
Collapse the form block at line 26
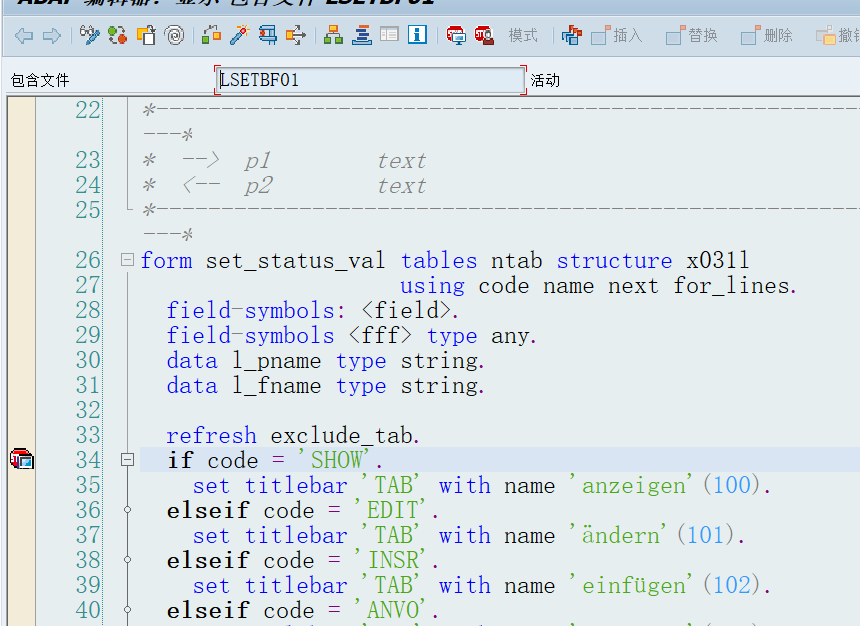(x=128, y=260)
